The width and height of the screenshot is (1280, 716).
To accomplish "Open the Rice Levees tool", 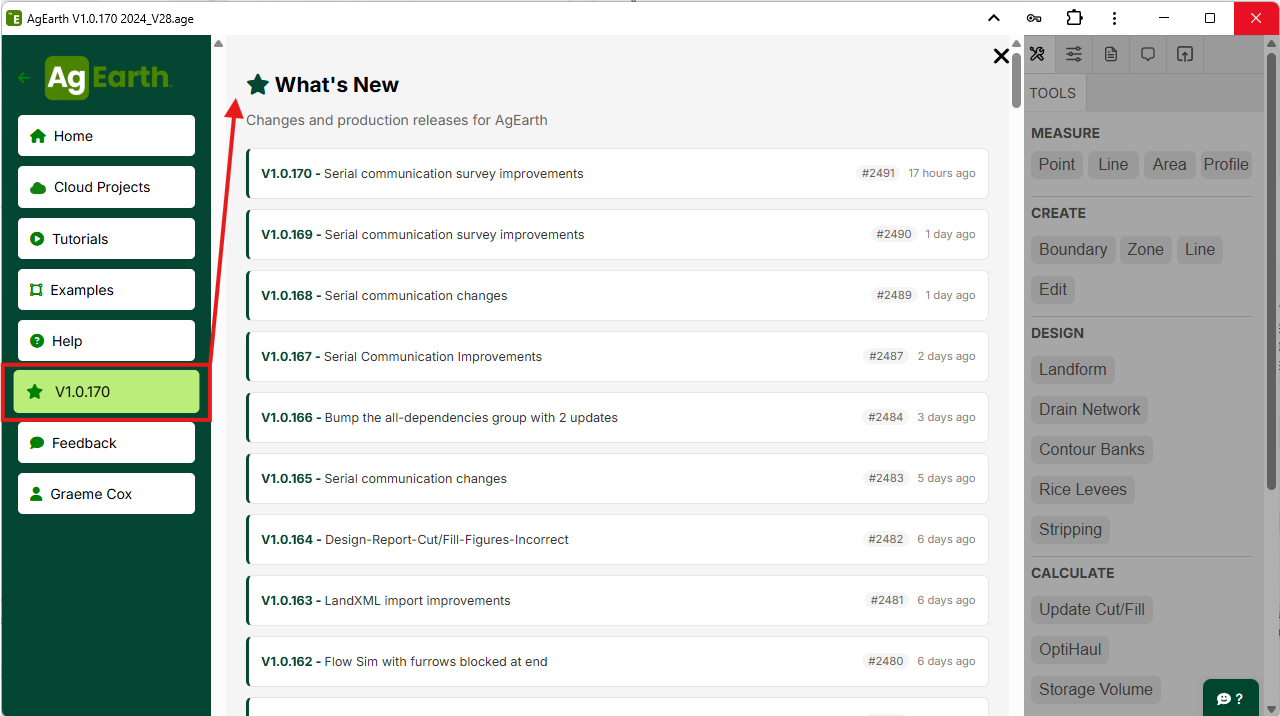I will click(x=1083, y=490).
